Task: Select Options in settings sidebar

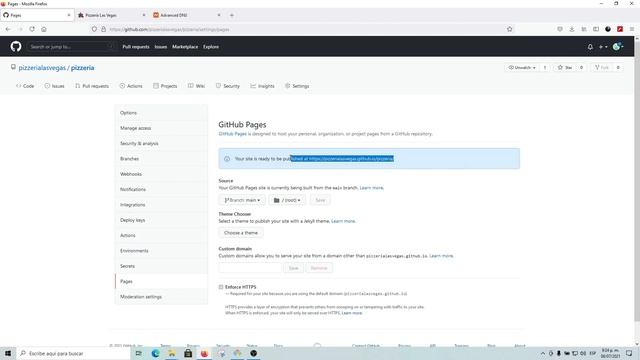Action: pos(161,113)
